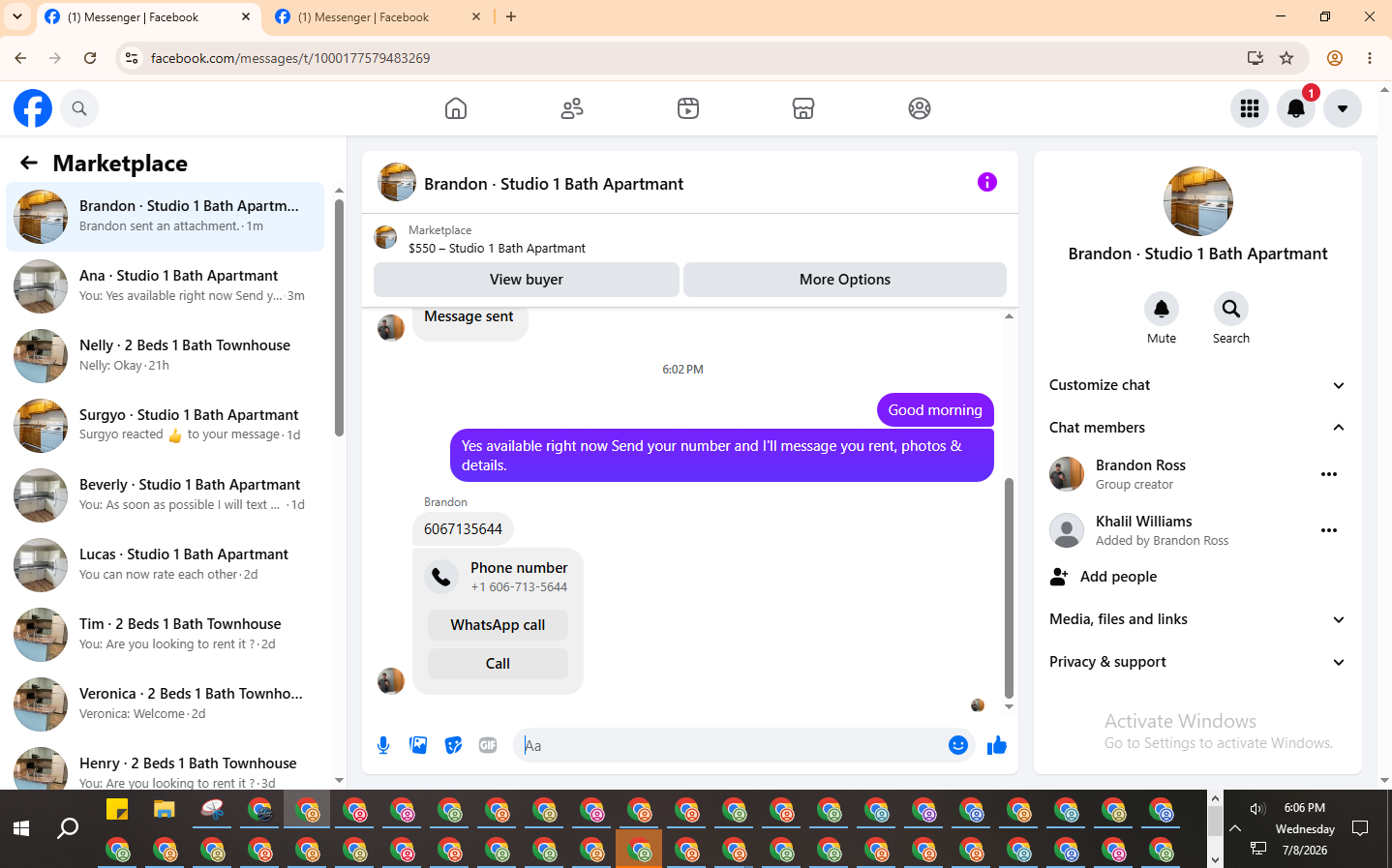Expand Media, files and links section
Image resolution: width=1392 pixels, height=868 pixels.
[x=1197, y=619]
